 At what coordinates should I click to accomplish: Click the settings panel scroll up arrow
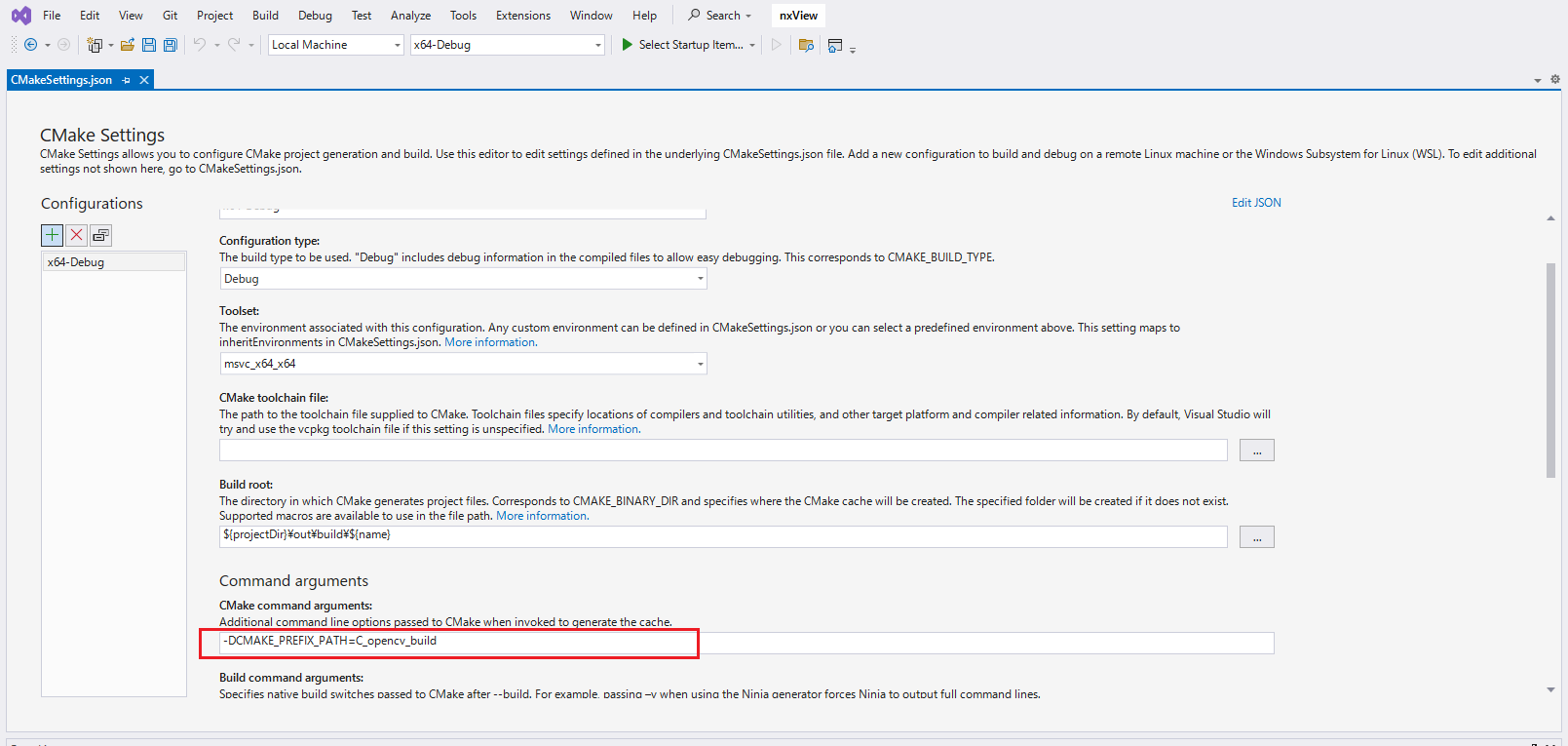(x=1550, y=218)
